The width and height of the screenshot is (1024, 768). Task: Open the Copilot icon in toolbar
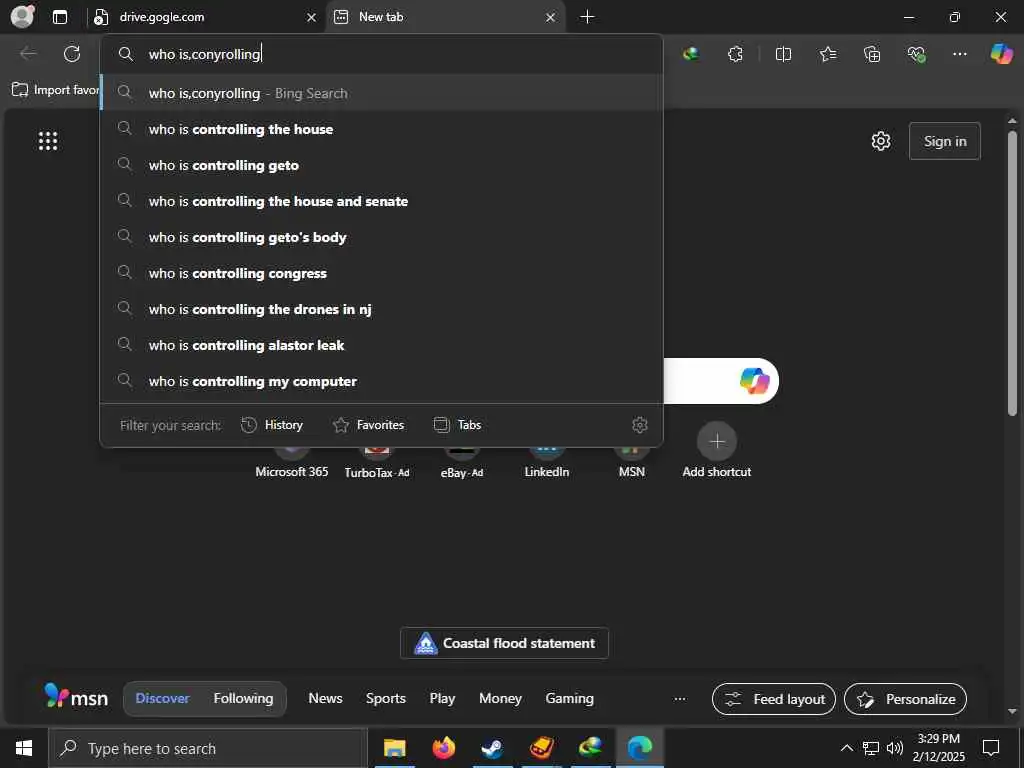tap(1001, 54)
